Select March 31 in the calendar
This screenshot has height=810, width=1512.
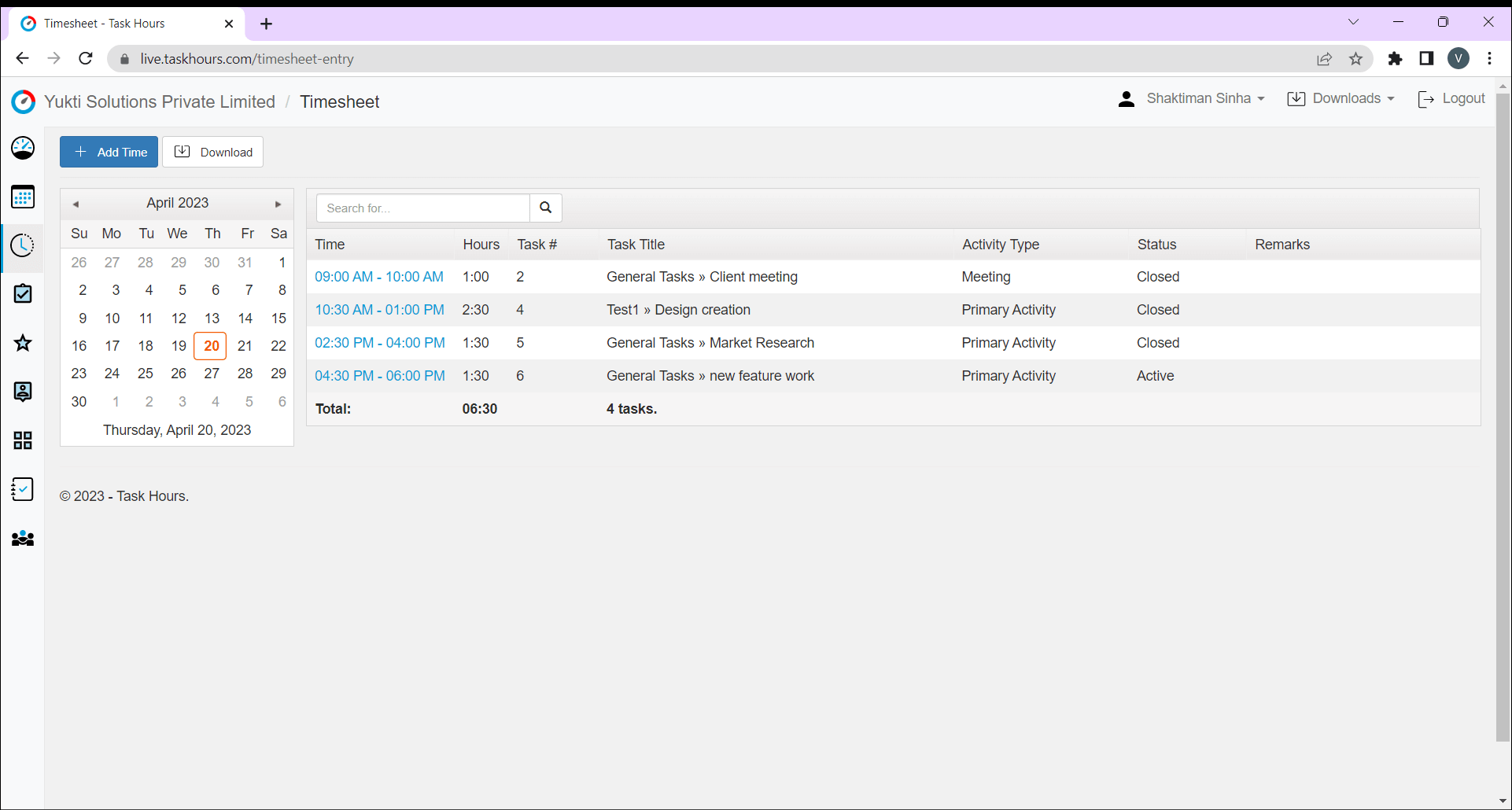click(245, 263)
